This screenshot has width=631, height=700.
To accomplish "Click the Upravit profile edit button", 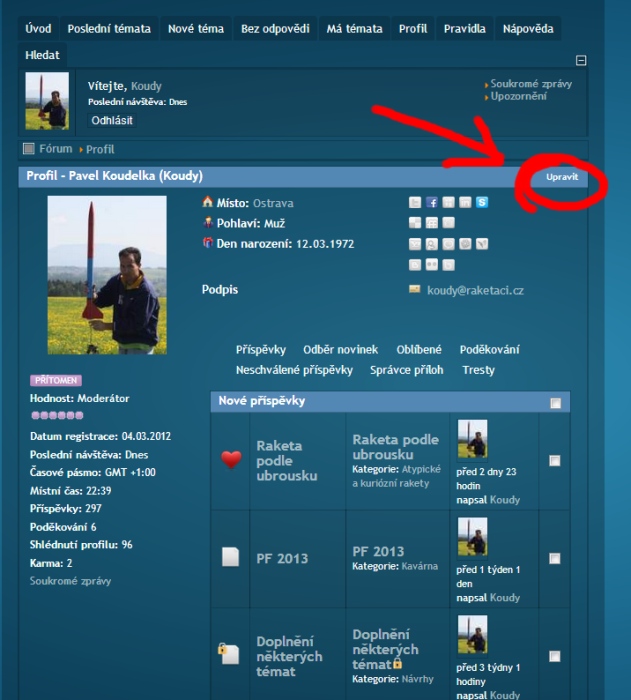I will [561, 177].
